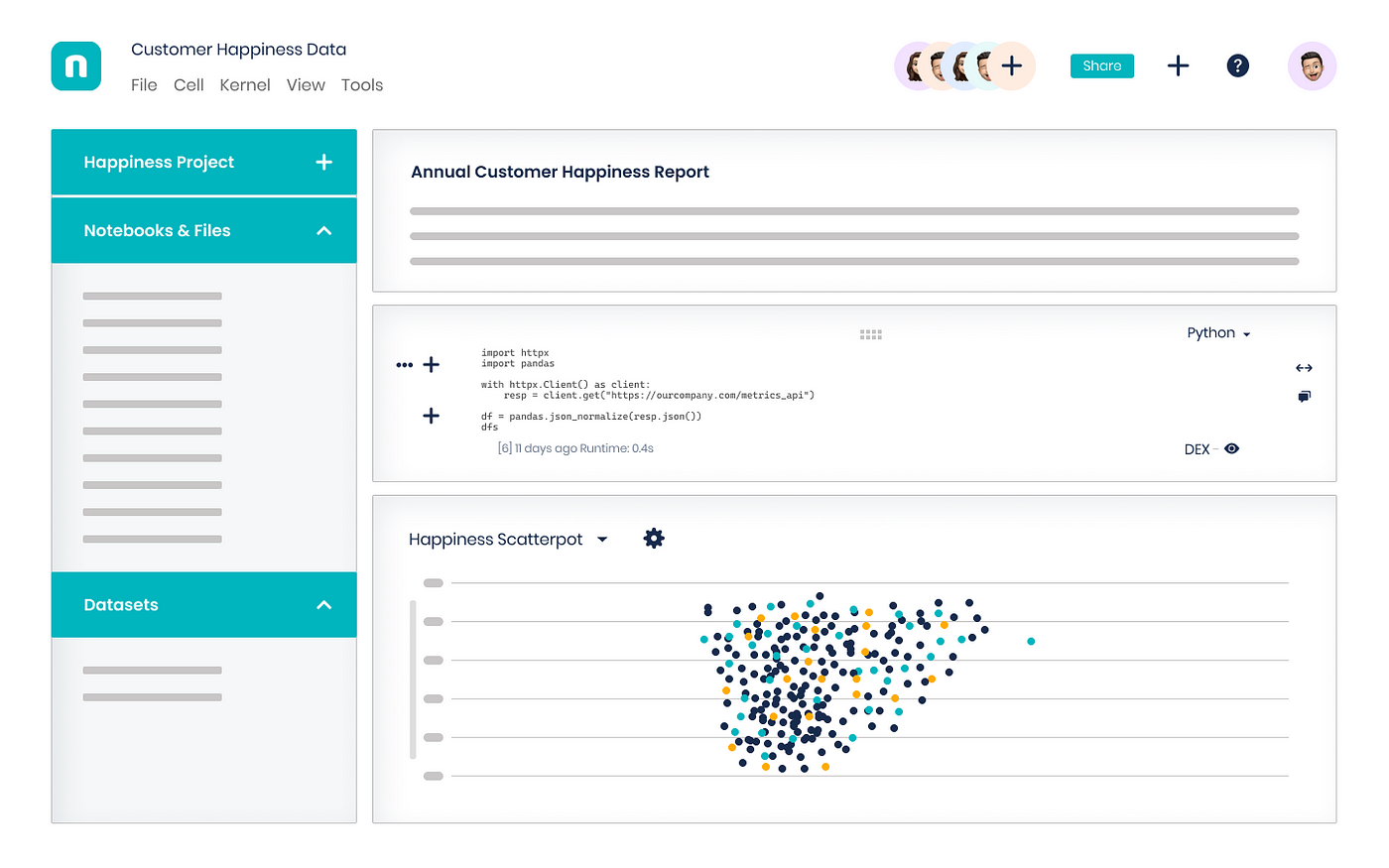This screenshot has width=1389, height=868.
Task: Open the View menu
Action: (306, 85)
